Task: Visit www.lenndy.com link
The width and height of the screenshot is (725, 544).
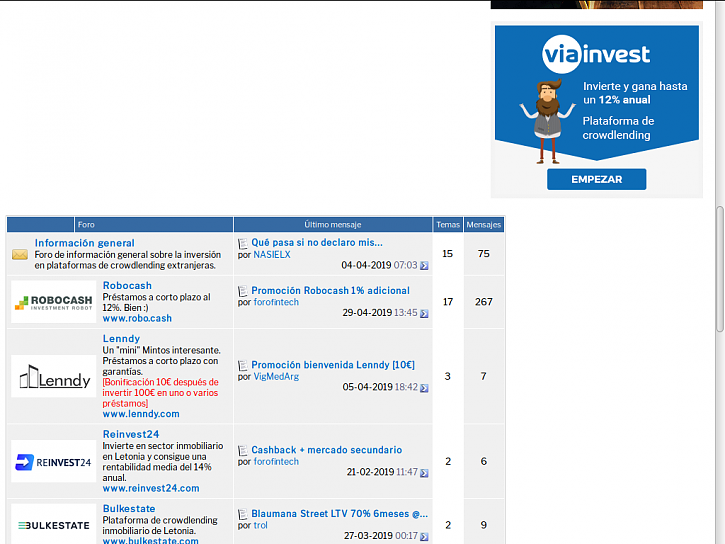Action: click(x=141, y=414)
